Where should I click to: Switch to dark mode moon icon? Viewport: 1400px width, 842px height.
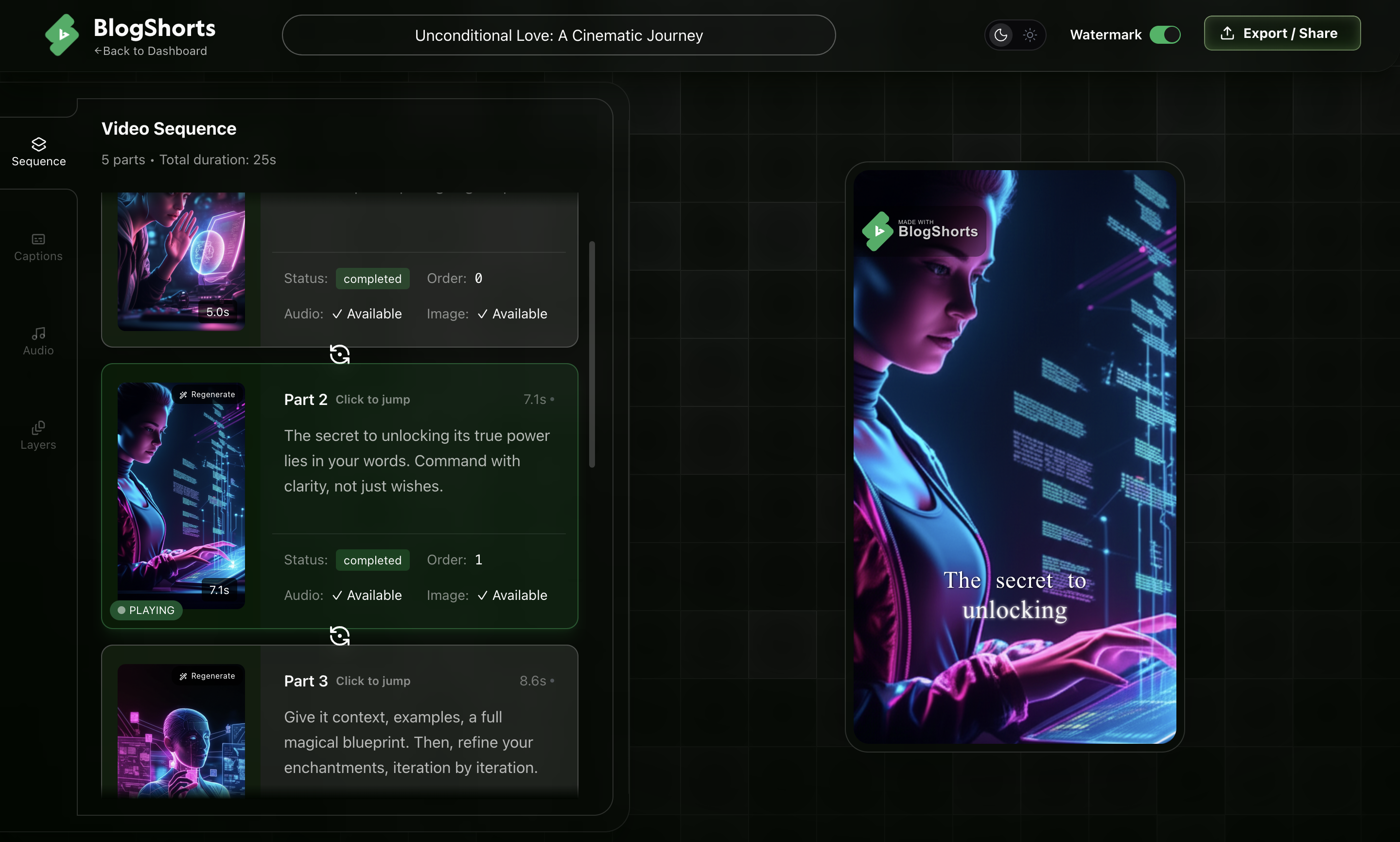pos(1000,35)
